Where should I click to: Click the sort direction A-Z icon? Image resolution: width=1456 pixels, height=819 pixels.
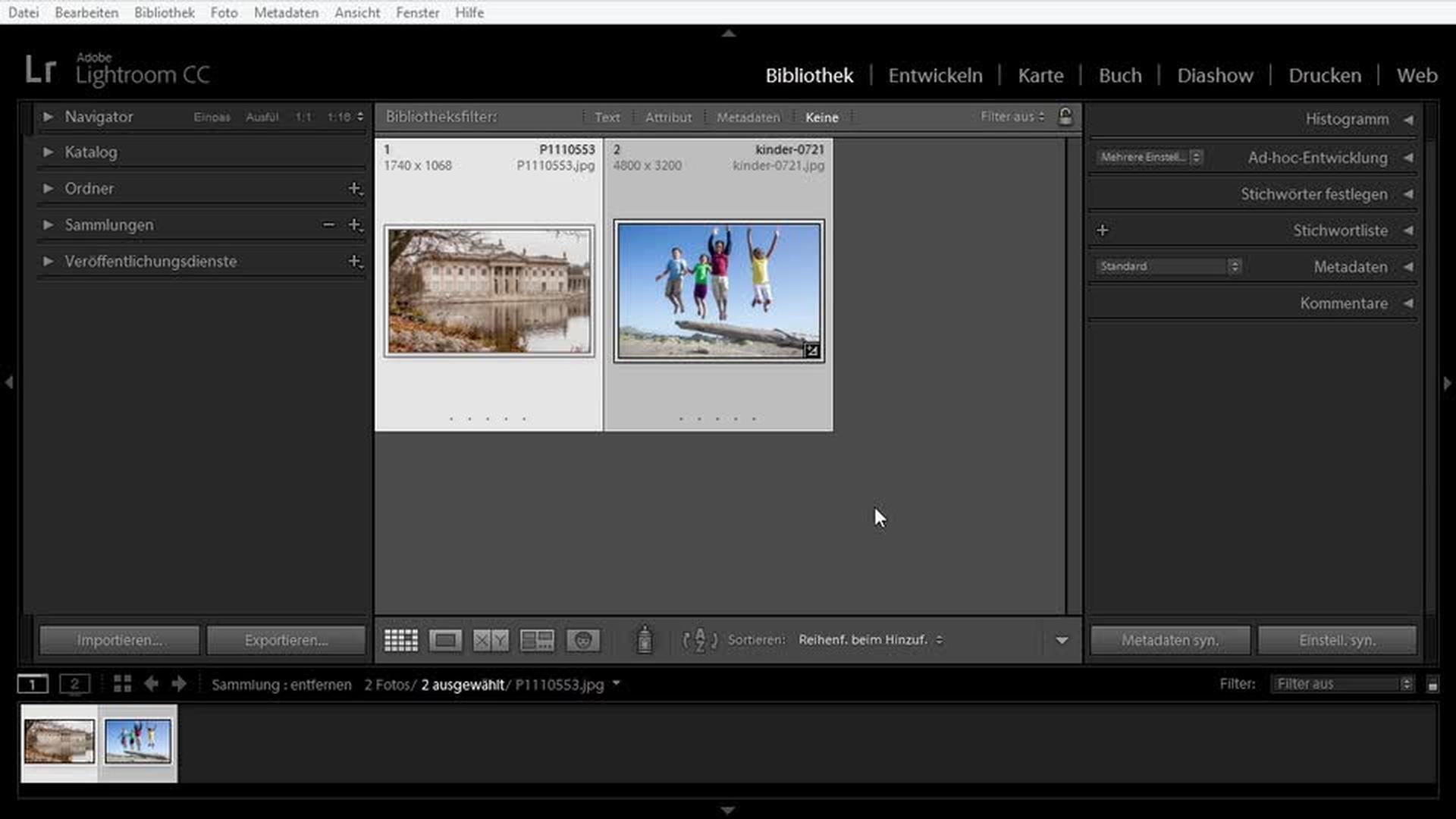(x=699, y=641)
